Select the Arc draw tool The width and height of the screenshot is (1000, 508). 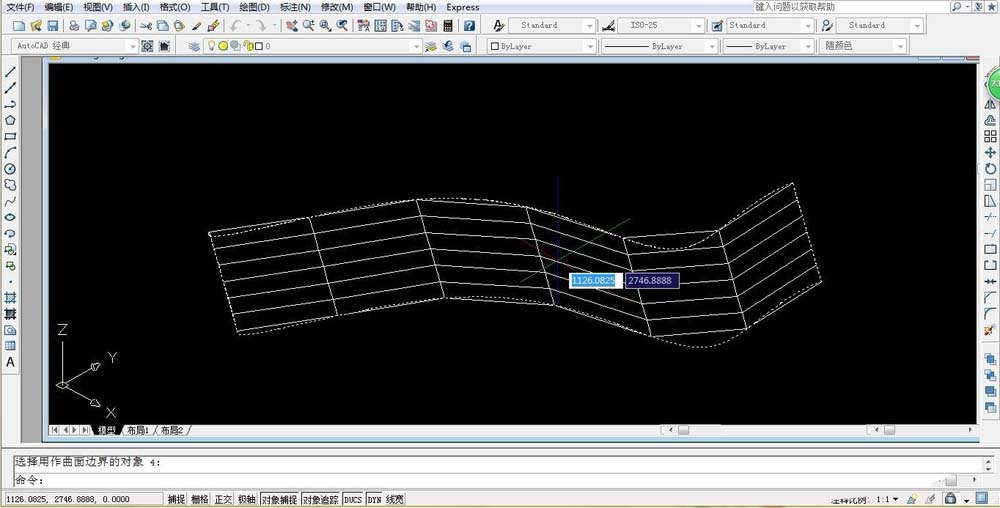[x=10, y=153]
